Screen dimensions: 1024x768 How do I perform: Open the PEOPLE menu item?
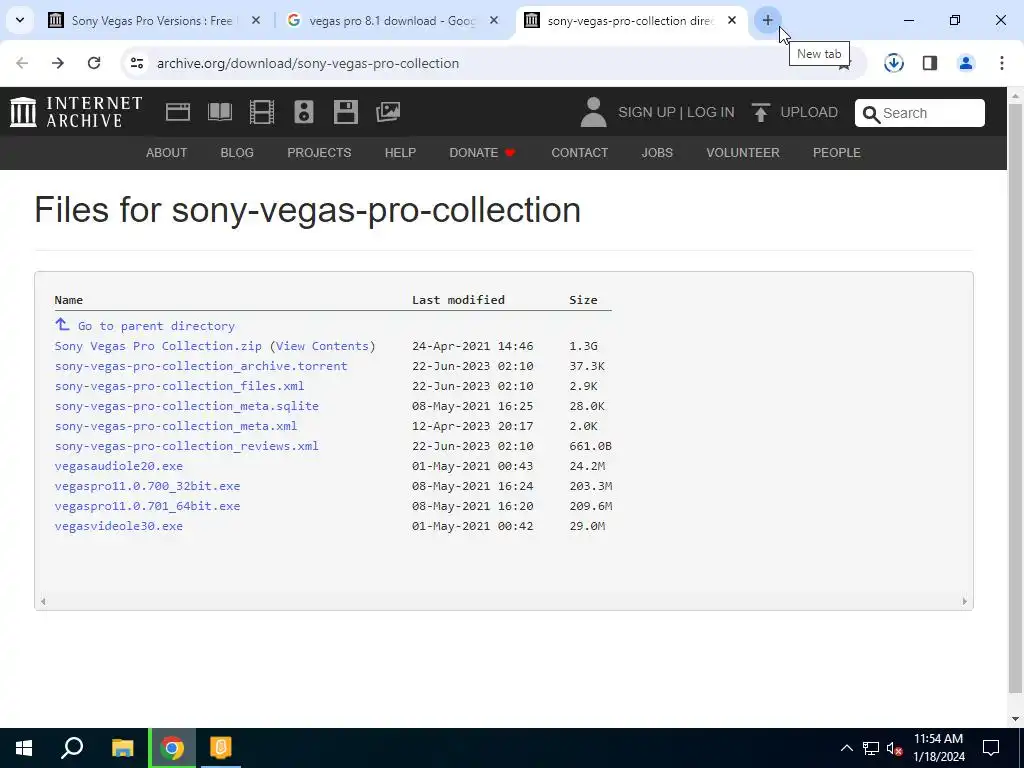point(837,153)
